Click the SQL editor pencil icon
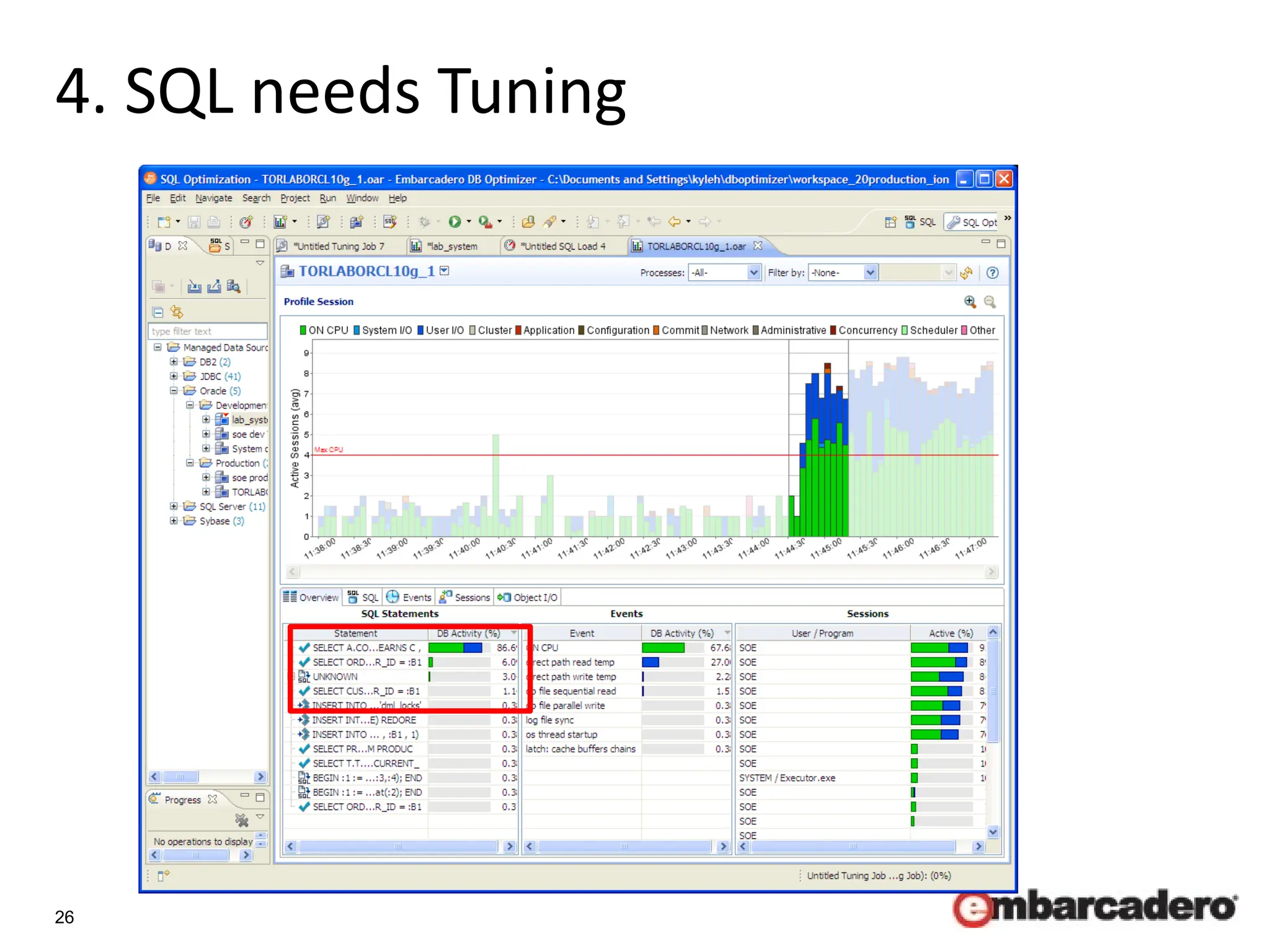 tap(390, 222)
